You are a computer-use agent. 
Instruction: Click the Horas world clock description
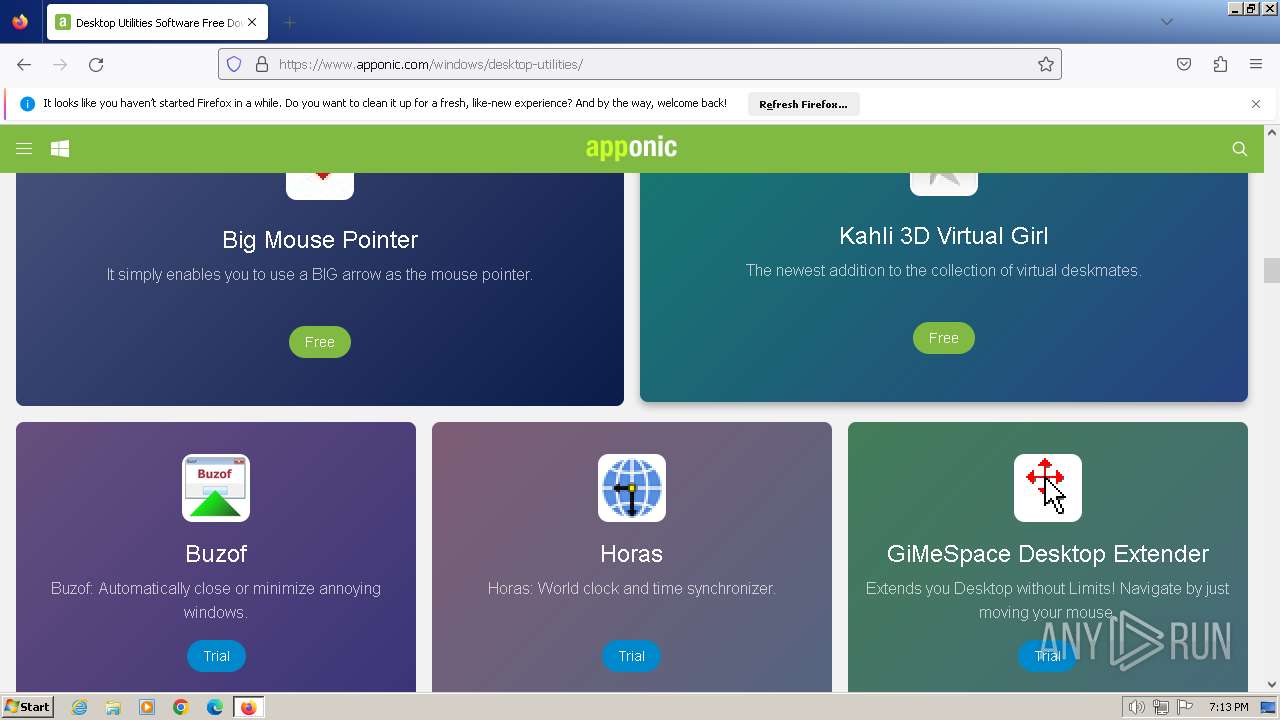[632, 588]
